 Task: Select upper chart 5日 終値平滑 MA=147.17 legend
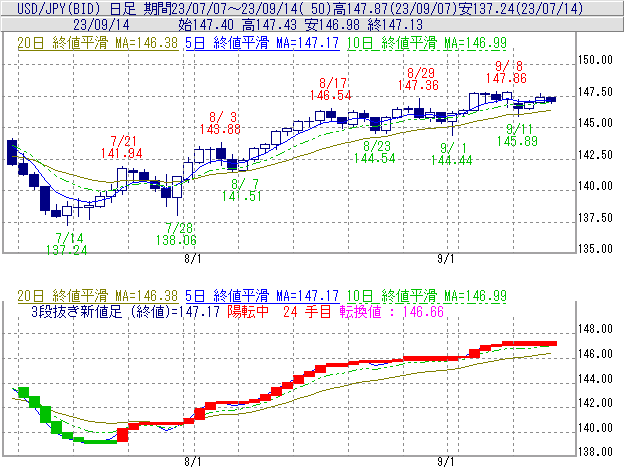click(x=262, y=43)
